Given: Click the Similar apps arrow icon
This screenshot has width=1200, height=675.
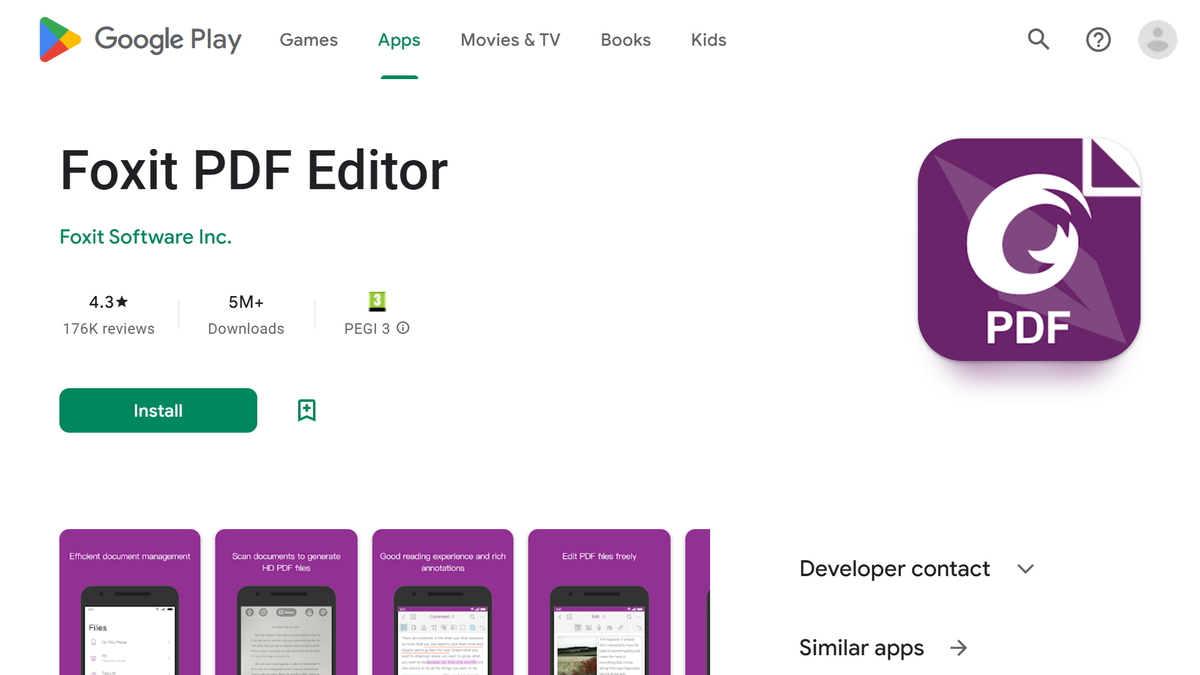Looking at the screenshot, I should pyautogui.click(x=958, y=648).
